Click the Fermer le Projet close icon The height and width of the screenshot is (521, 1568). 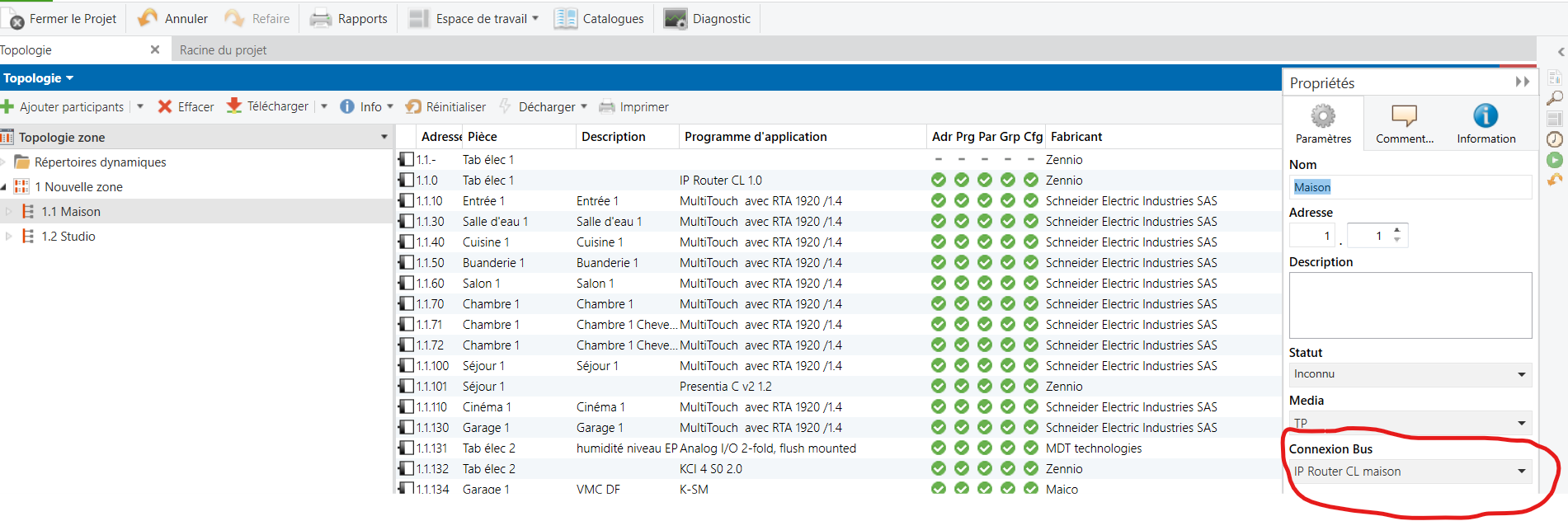(12, 18)
